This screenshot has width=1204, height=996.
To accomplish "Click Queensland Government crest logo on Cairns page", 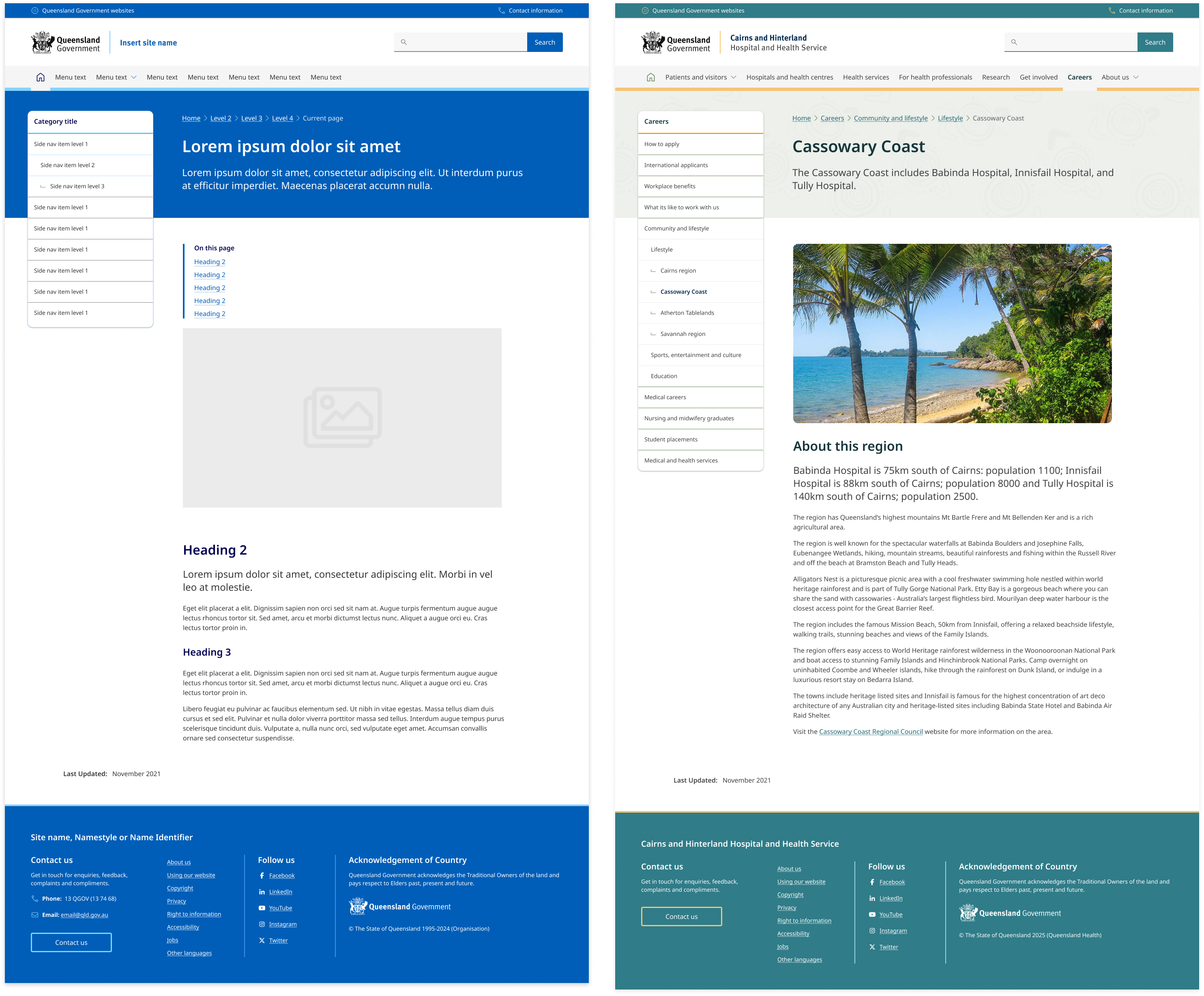I will [x=675, y=43].
